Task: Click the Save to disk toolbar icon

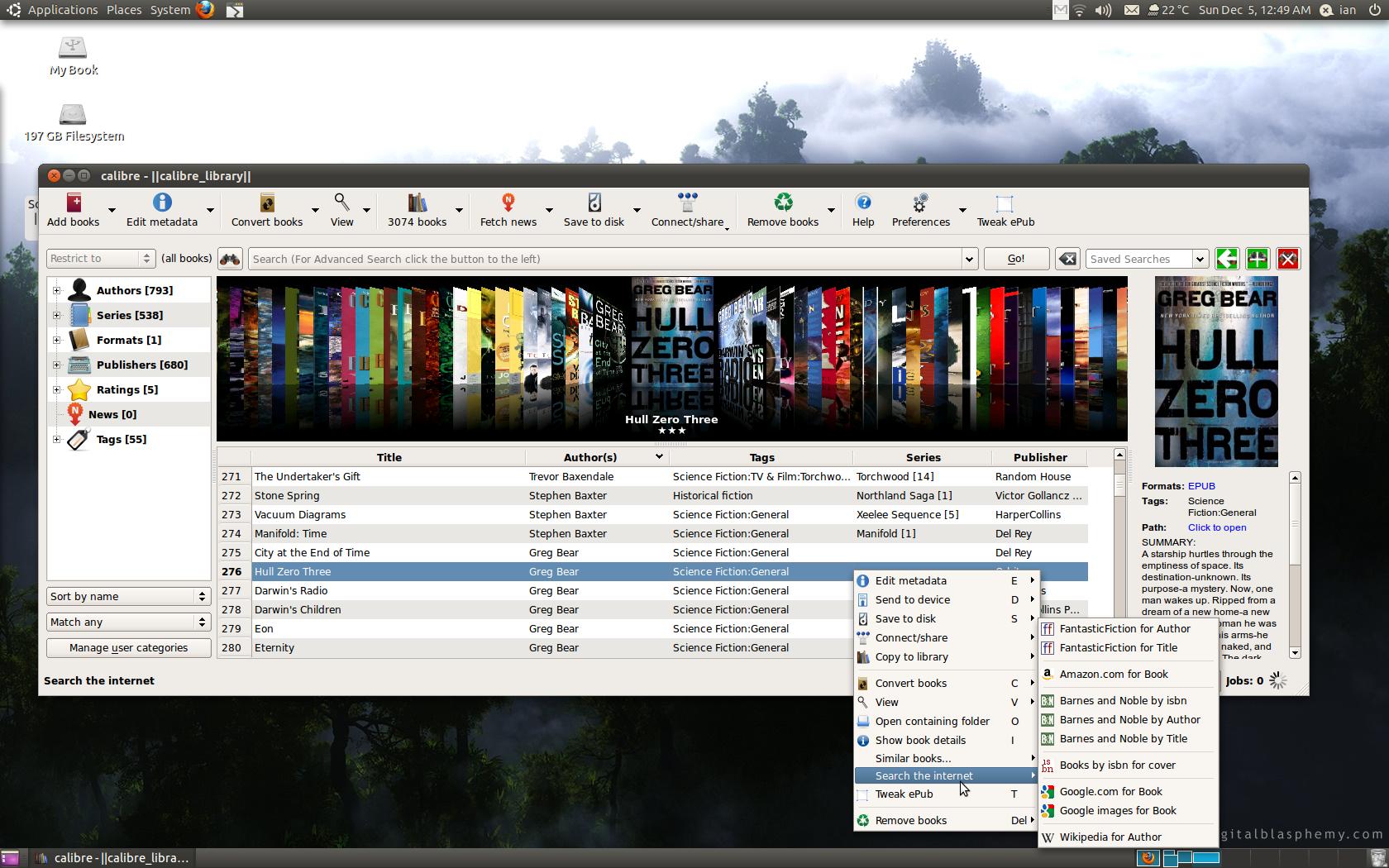Action: (x=594, y=203)
